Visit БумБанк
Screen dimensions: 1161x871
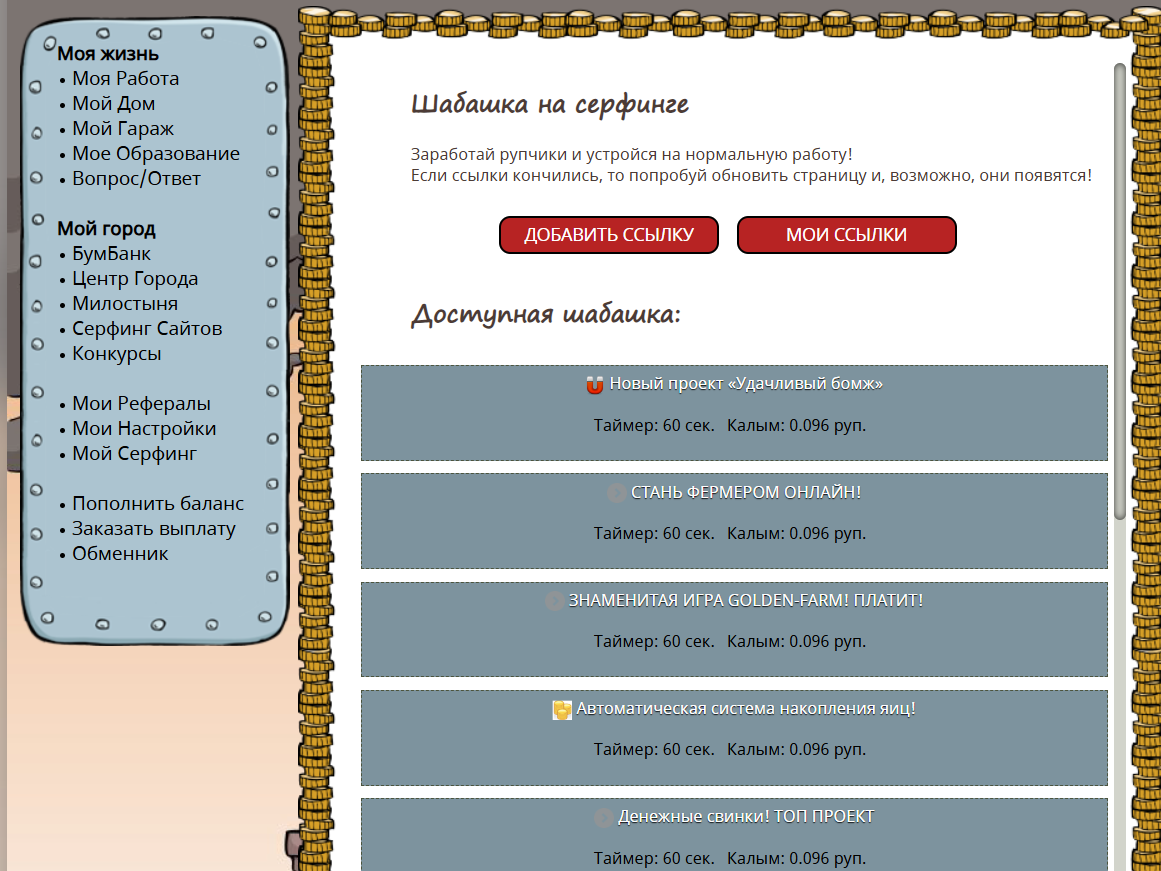coord(111,254)
